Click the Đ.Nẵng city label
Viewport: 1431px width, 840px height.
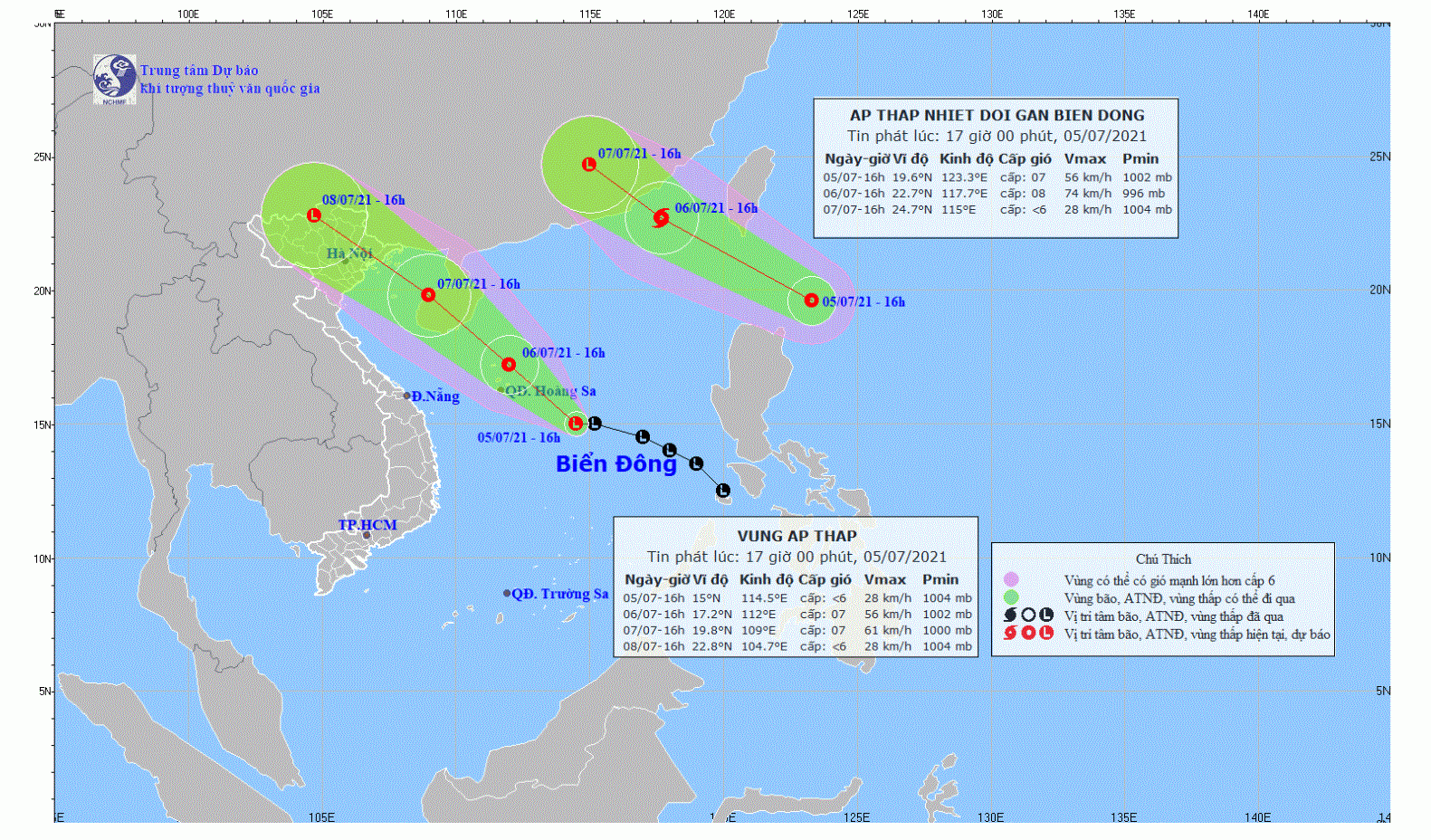pos(434,396)
